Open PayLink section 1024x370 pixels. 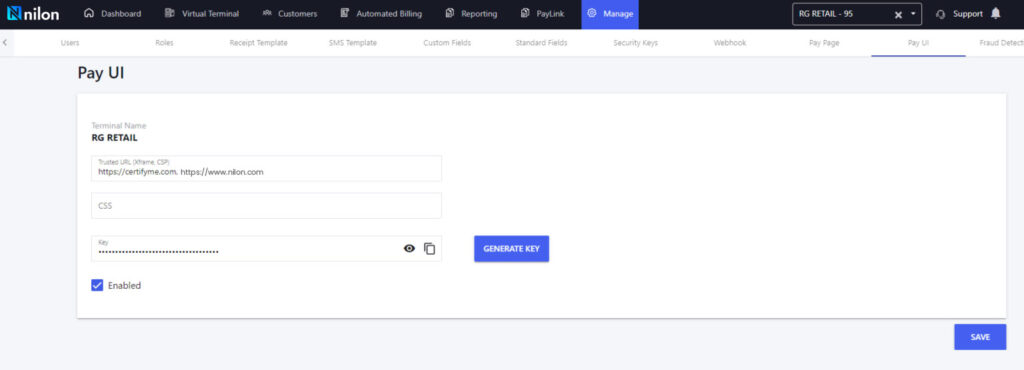pyautogui.click(x=543, y=14)
